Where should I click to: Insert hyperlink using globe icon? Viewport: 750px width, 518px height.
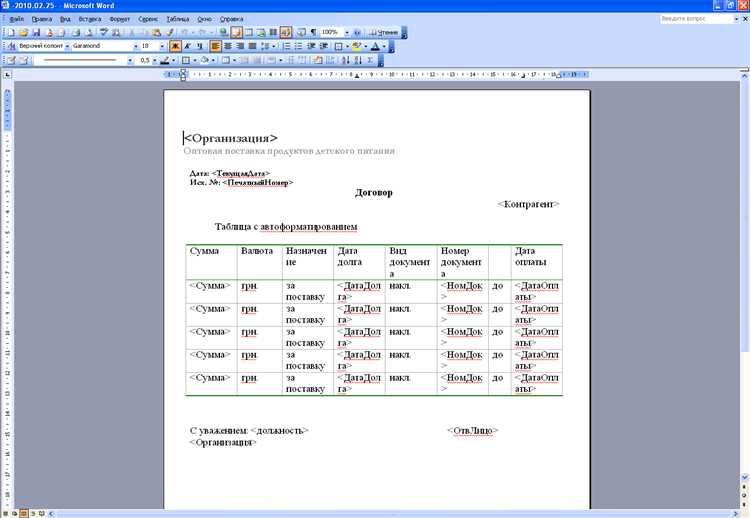(223, 33)
